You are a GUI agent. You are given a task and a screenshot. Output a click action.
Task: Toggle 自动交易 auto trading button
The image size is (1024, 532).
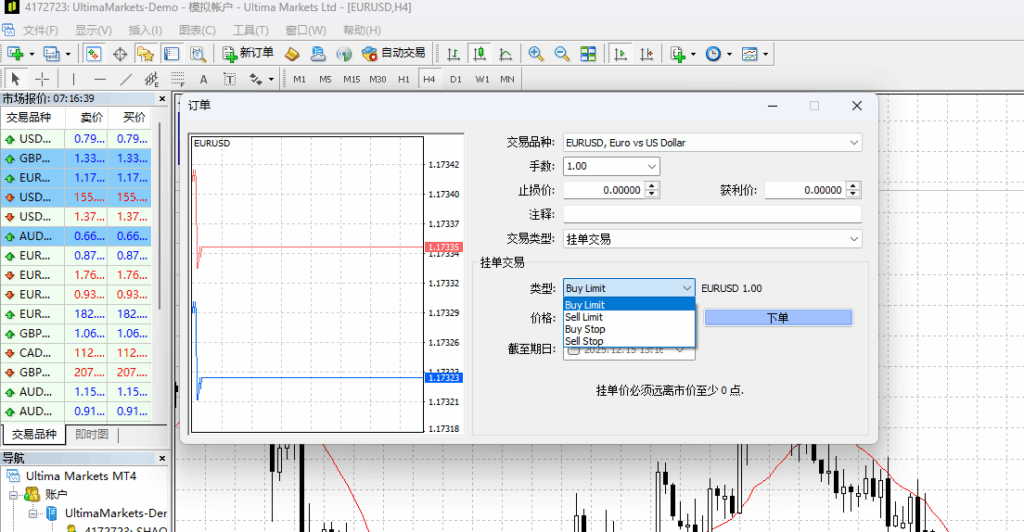tap(393, 54)
